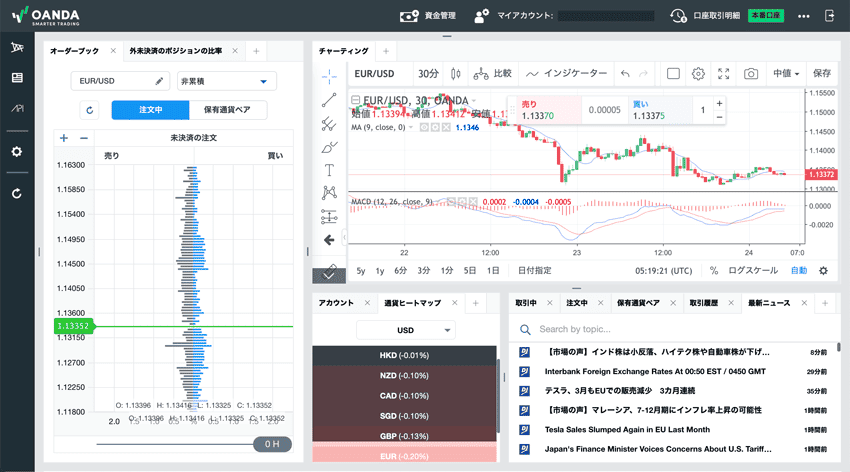Click the reload icon in left sidebar

point(17,193)
